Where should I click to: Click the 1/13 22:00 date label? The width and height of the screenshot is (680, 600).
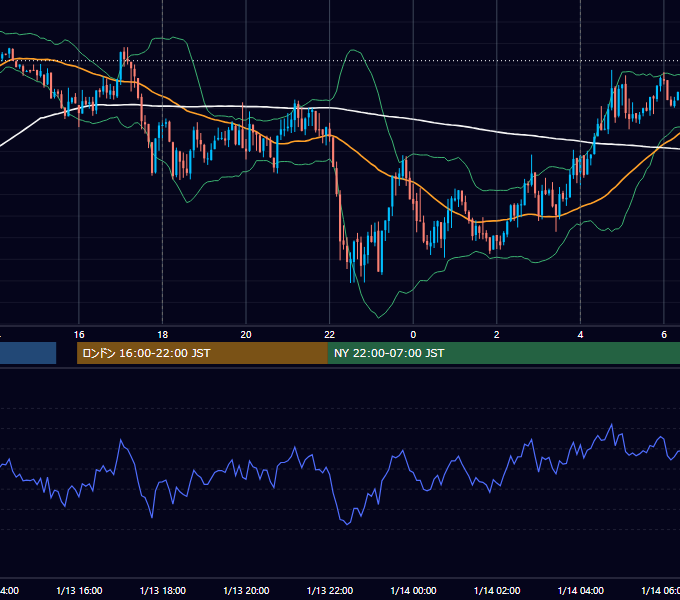(330, 590)
